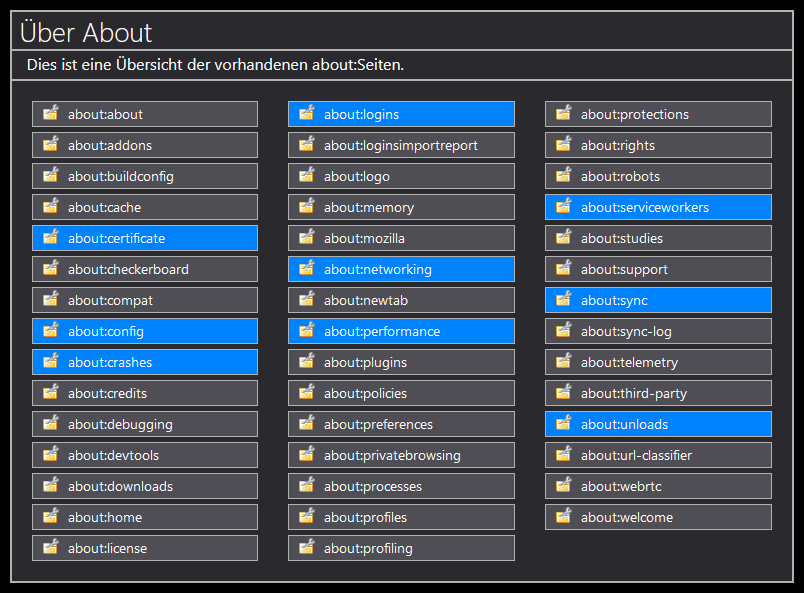Open about:support troubleshooting page
804x593 pixels.
point(624,269)
